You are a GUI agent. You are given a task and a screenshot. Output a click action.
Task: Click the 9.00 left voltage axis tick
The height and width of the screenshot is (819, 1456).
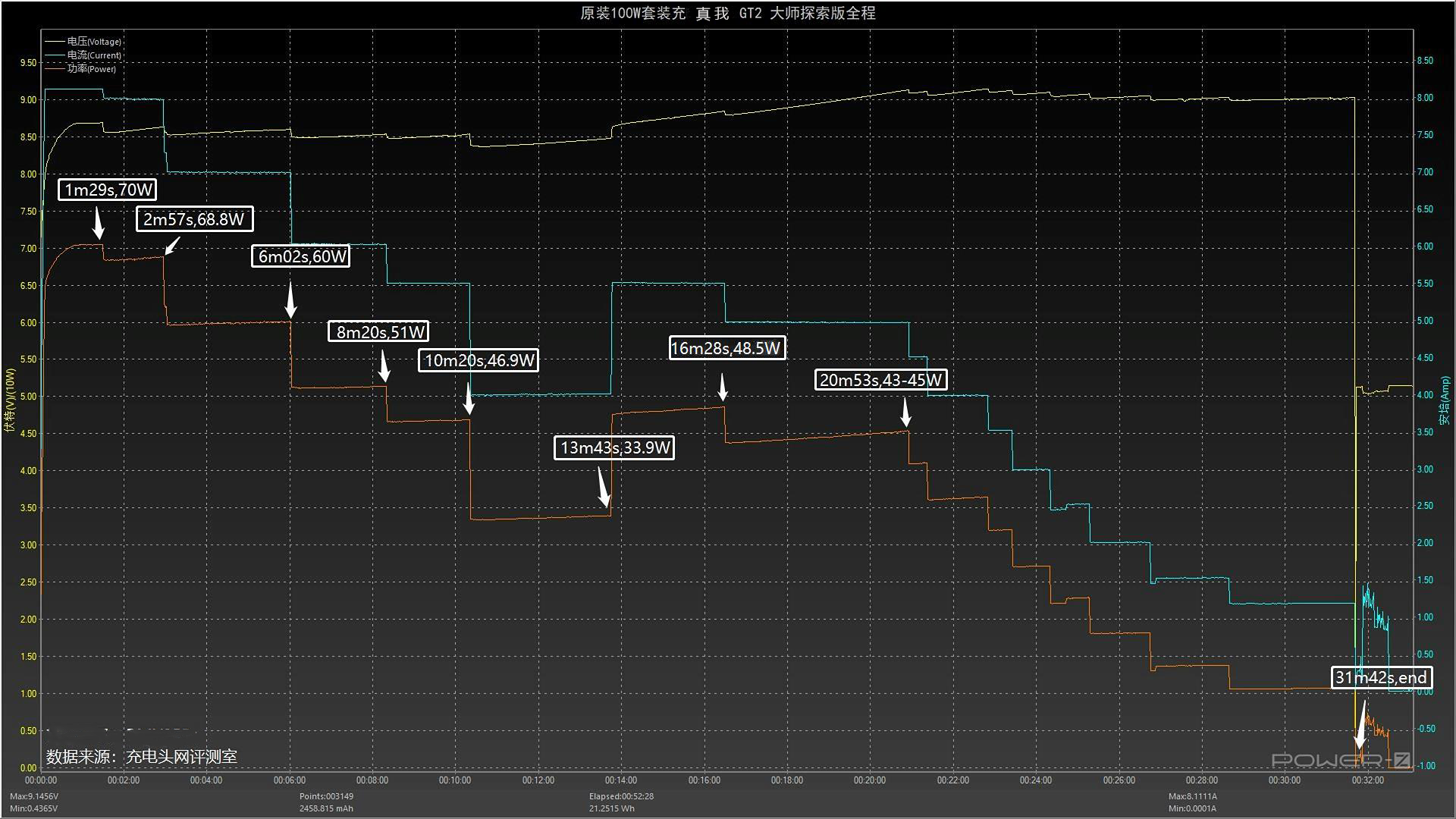pyautogui.click(x=28, y=100)
